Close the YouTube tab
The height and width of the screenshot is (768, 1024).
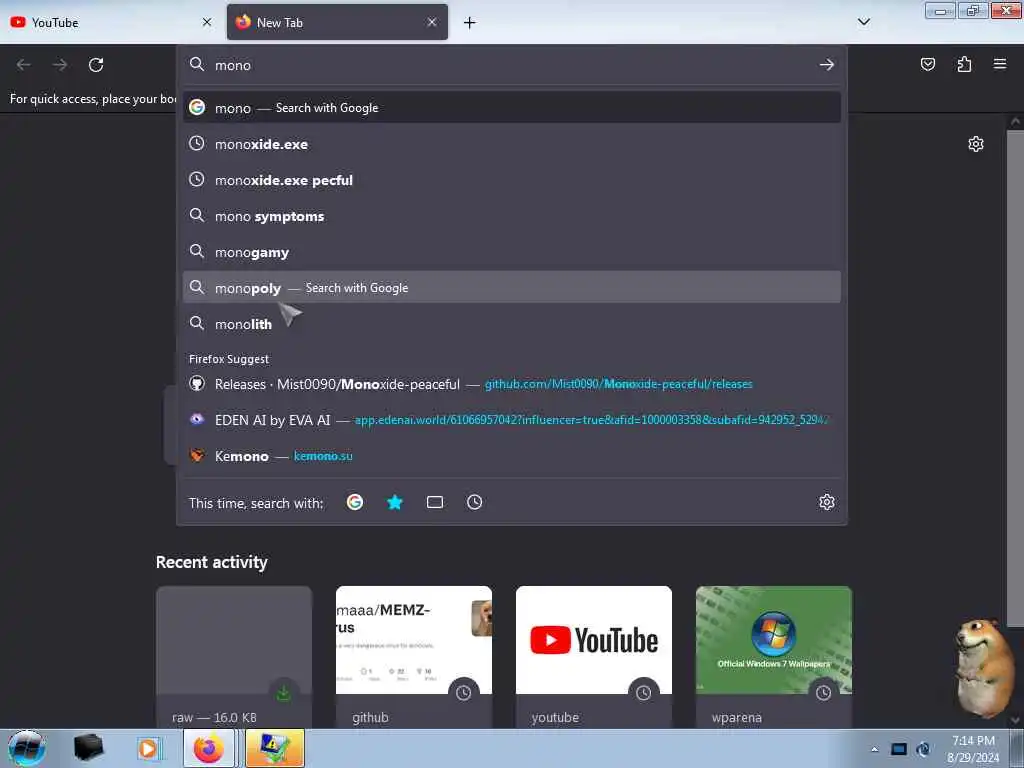tap(207, 22)
